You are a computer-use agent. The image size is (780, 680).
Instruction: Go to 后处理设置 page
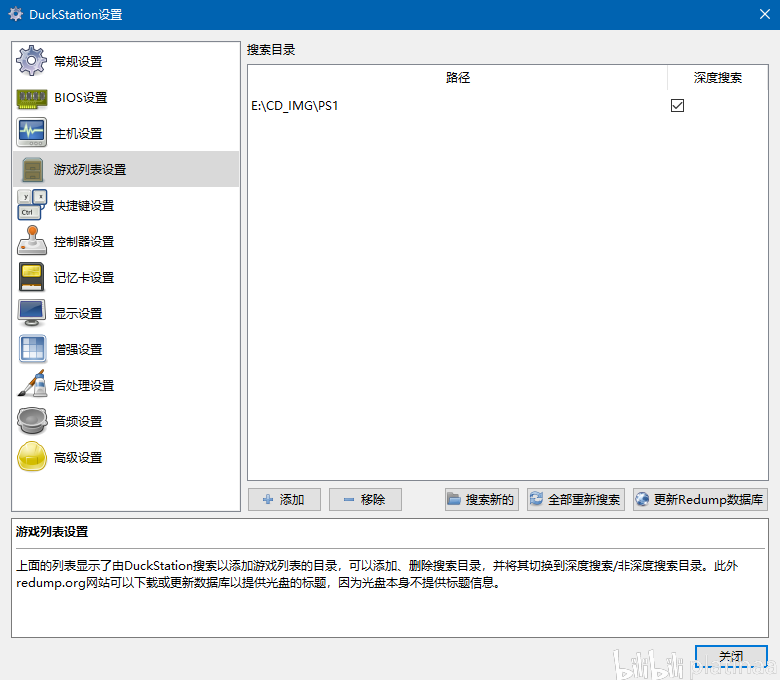coord(84,386)
